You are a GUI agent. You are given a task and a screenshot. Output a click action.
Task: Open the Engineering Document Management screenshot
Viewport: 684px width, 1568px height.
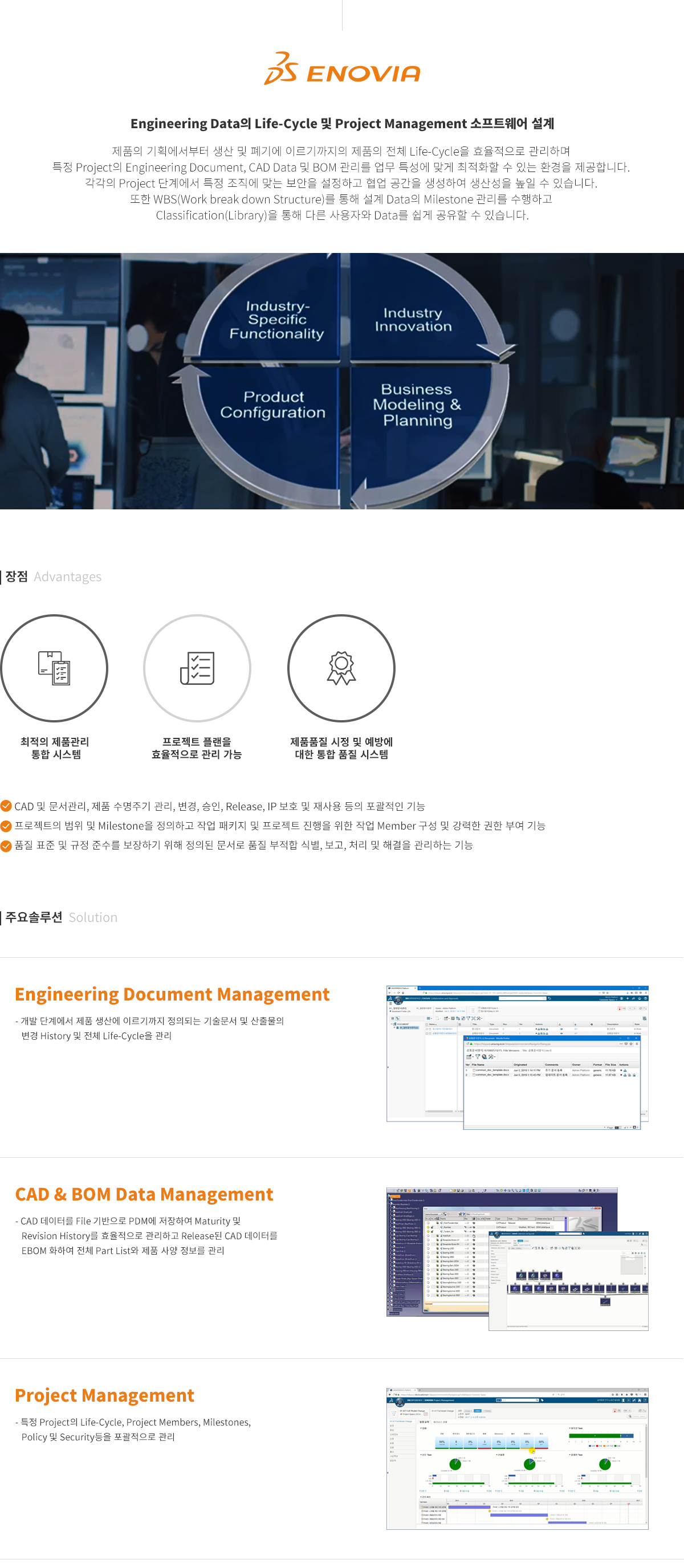517,1057
